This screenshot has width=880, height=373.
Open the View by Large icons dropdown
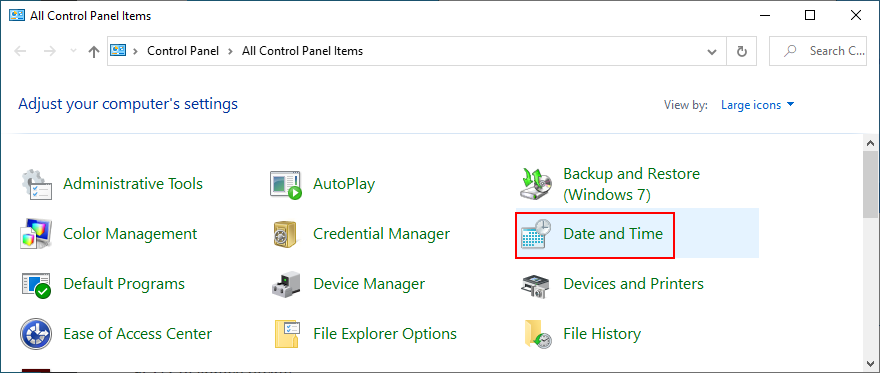758,105
